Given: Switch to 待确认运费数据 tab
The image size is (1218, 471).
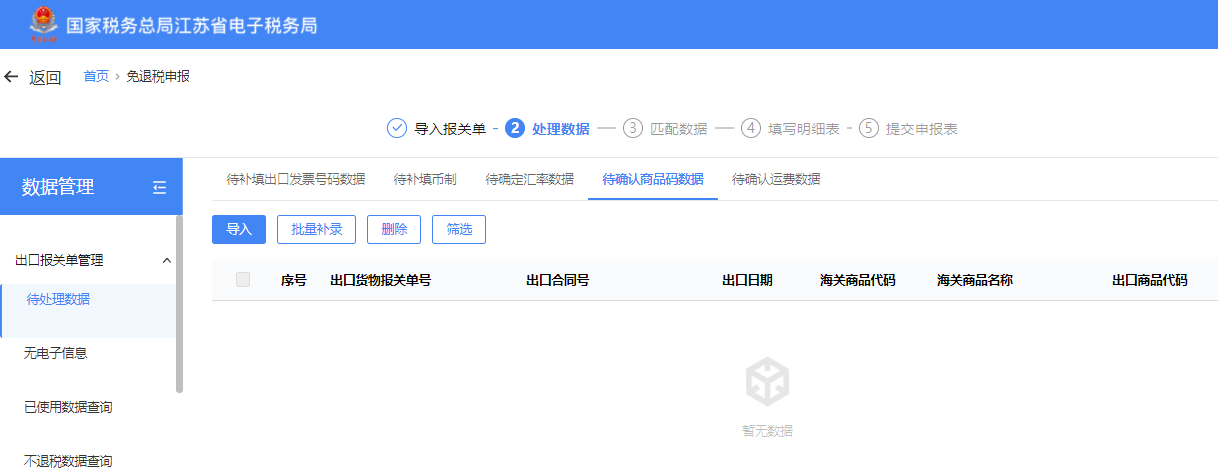Looking at the screenshot, I should [x=776, y=180].
